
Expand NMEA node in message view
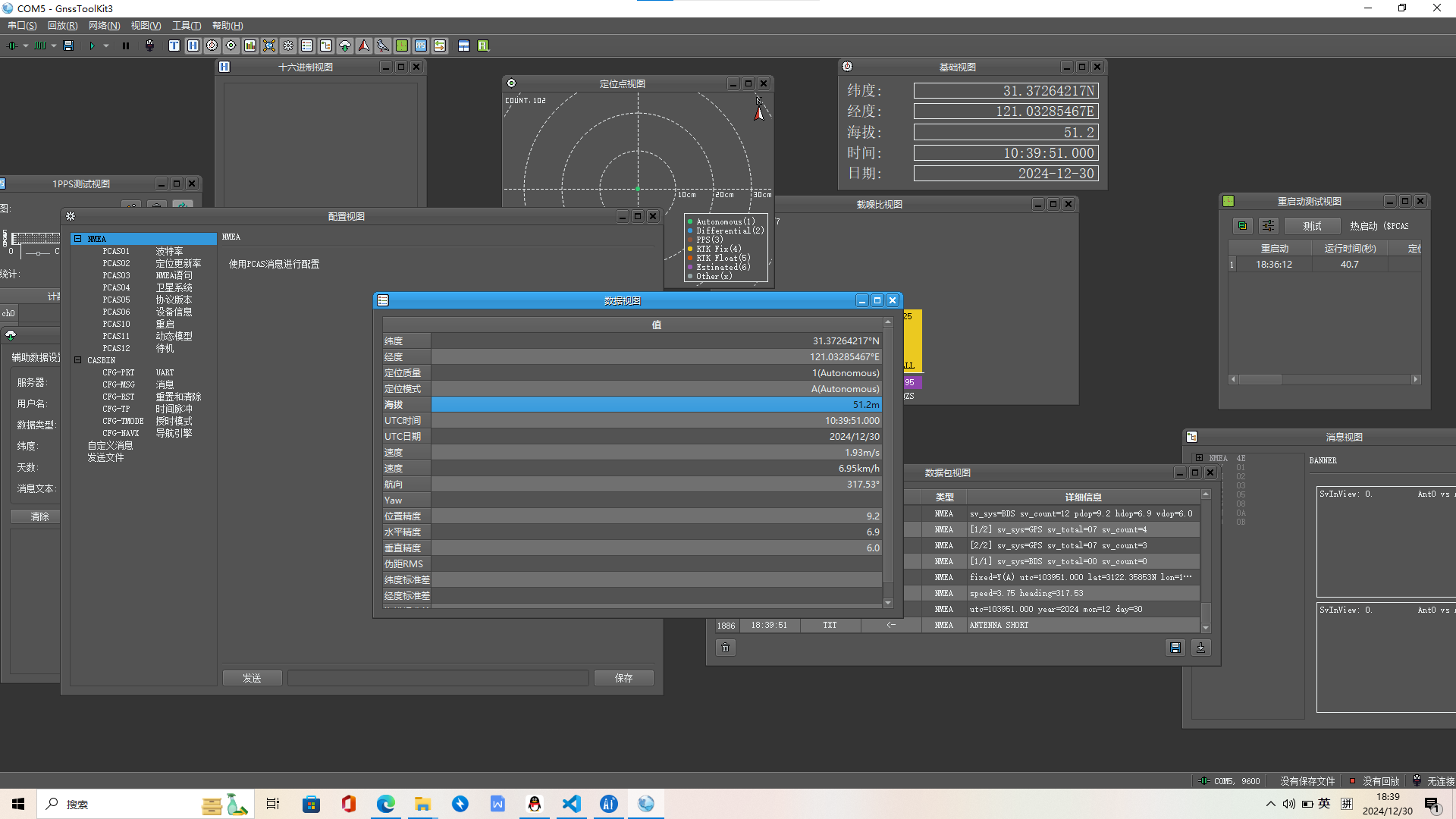pos(1199,458)
